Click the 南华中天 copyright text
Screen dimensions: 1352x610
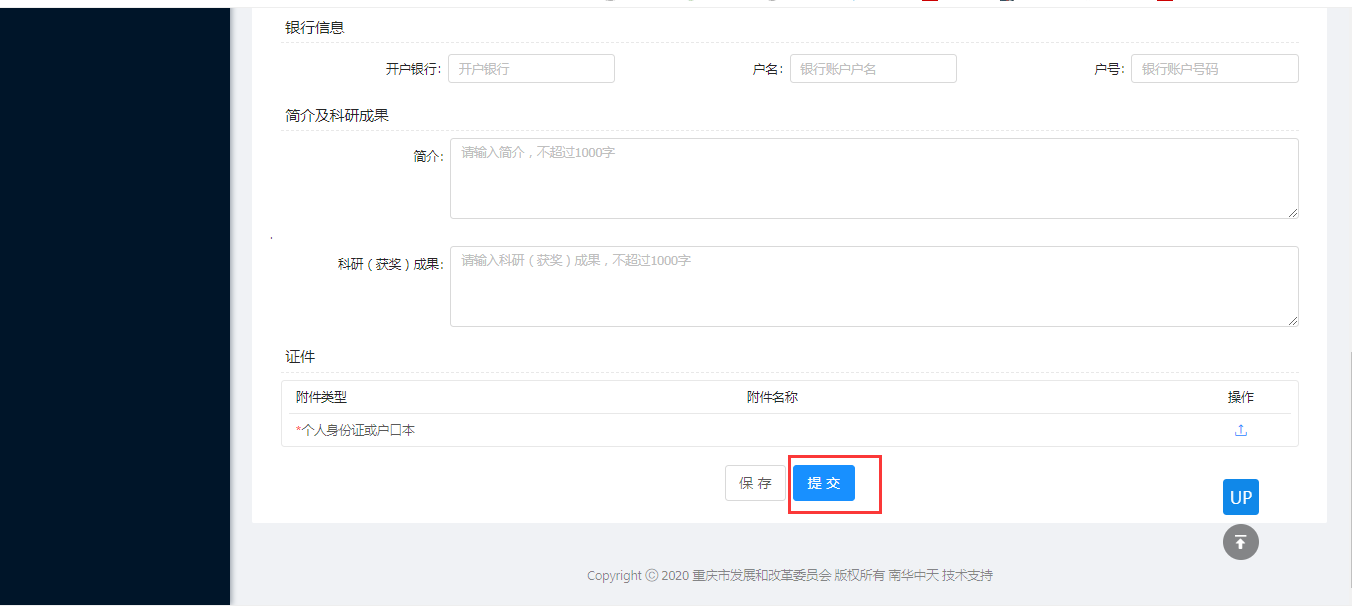coord(911,575)
